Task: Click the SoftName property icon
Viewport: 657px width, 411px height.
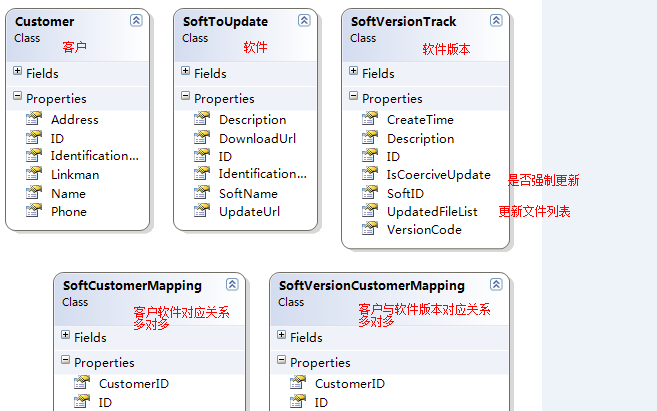Action: [x=202, y=192]
